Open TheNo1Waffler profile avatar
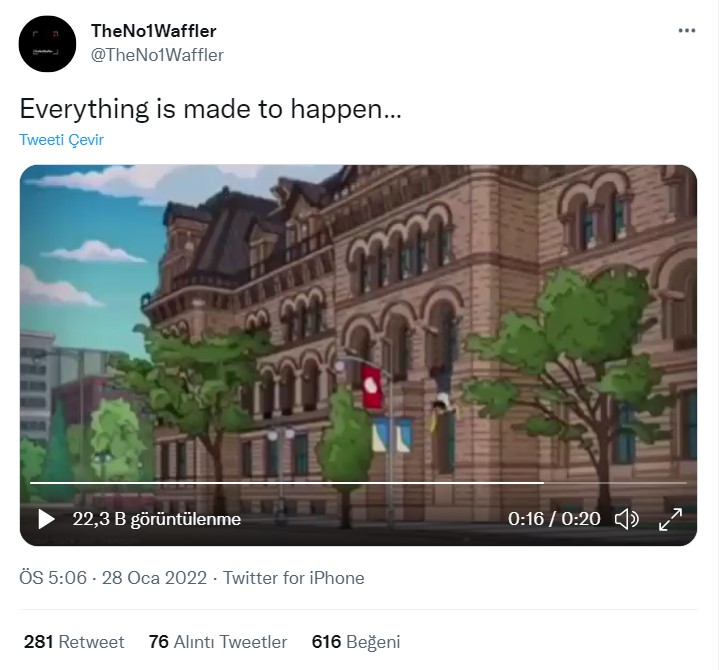The height and width of the screenshot is (670, 720). click(47, 44)
